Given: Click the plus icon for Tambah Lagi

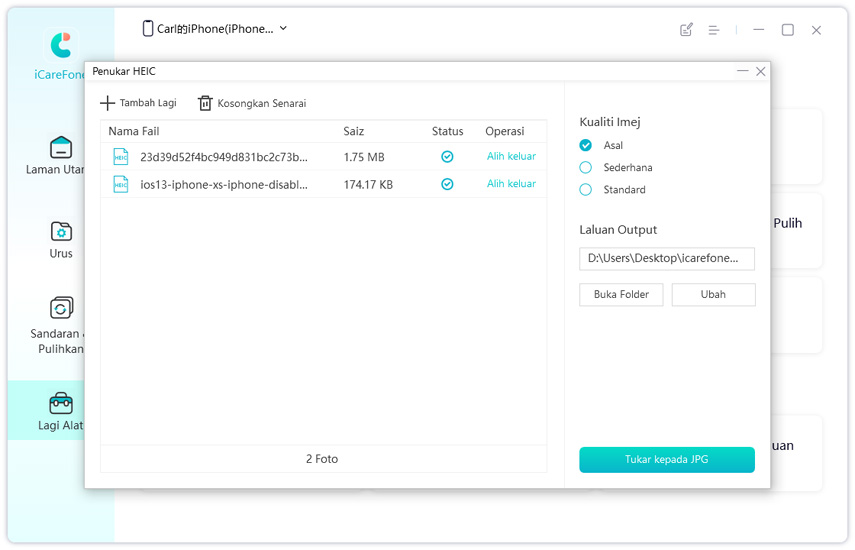Looking at the screenshot, I should click(x=107, y=103).
